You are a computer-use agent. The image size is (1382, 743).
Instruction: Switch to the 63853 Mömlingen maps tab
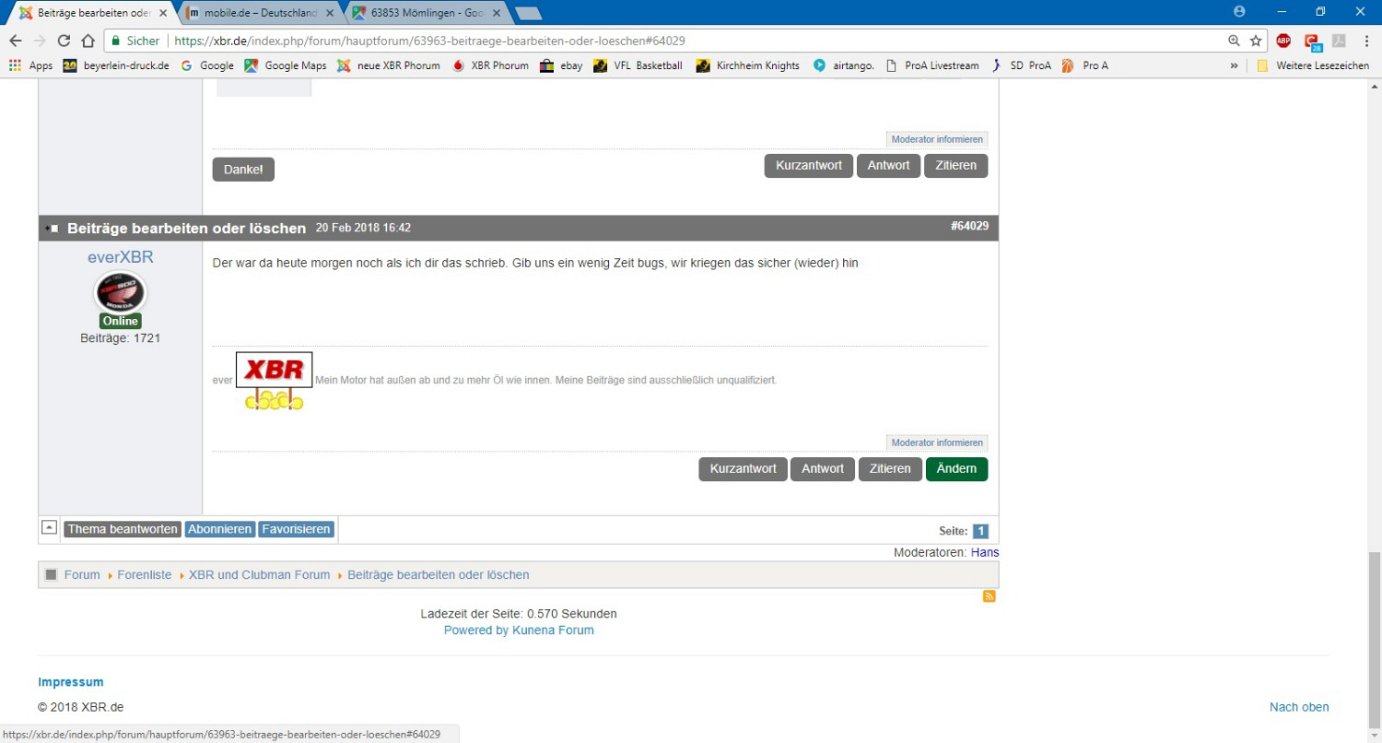[x=425, y=13]
